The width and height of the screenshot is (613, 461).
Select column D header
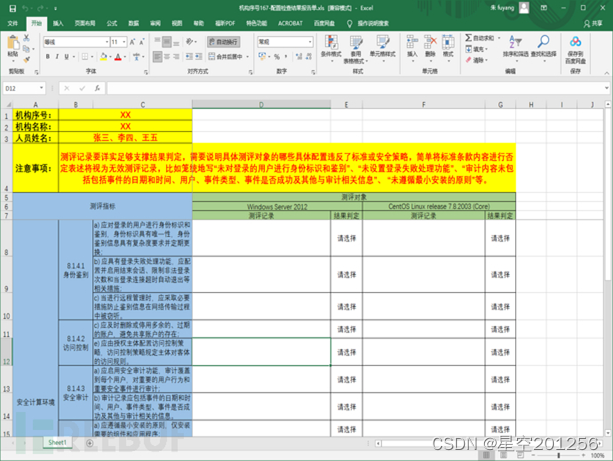[x=261, y=104]
